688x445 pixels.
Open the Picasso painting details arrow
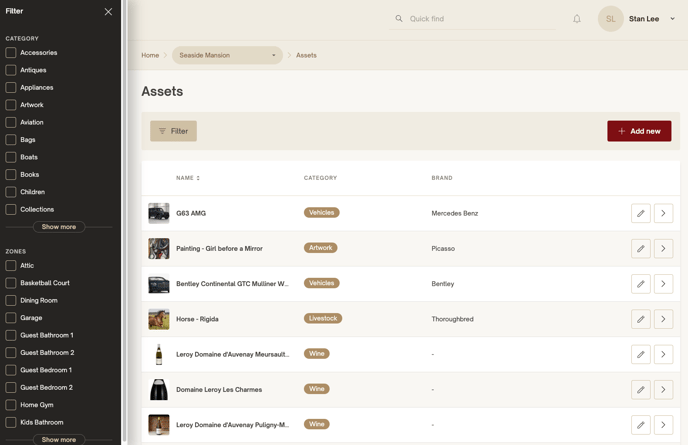click(x=663, y=248)
